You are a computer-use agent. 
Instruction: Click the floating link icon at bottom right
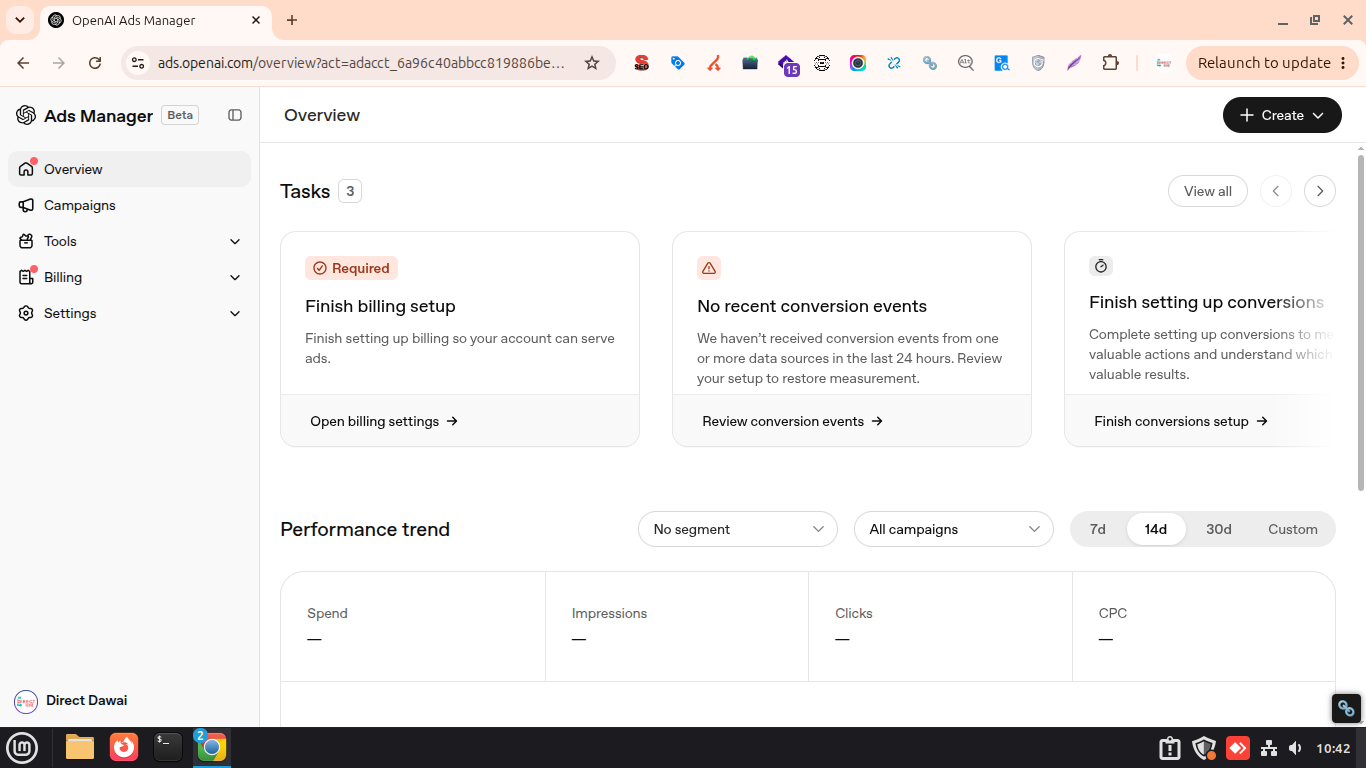[1346, 708]
